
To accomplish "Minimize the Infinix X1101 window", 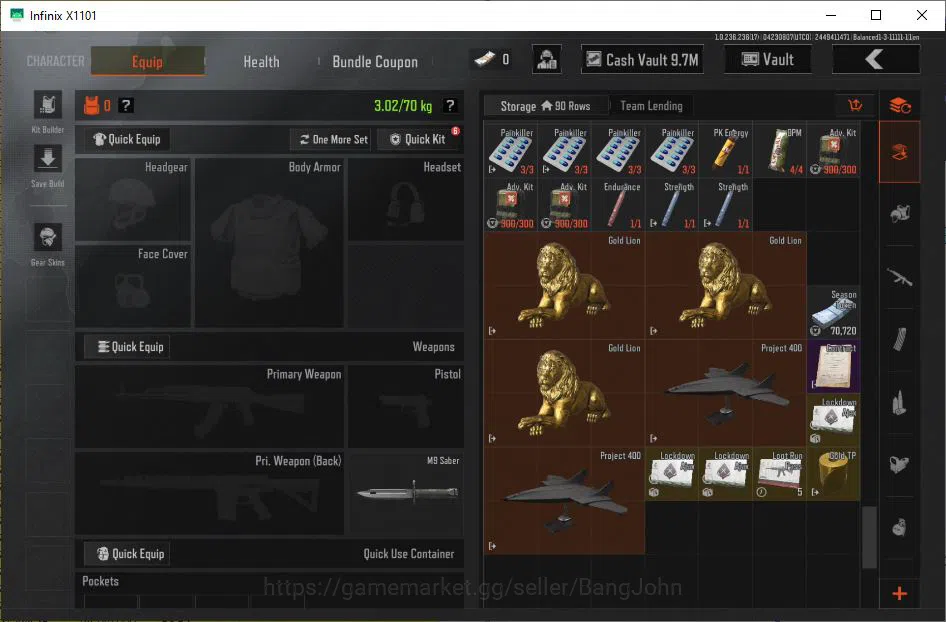I will [831, 15].
